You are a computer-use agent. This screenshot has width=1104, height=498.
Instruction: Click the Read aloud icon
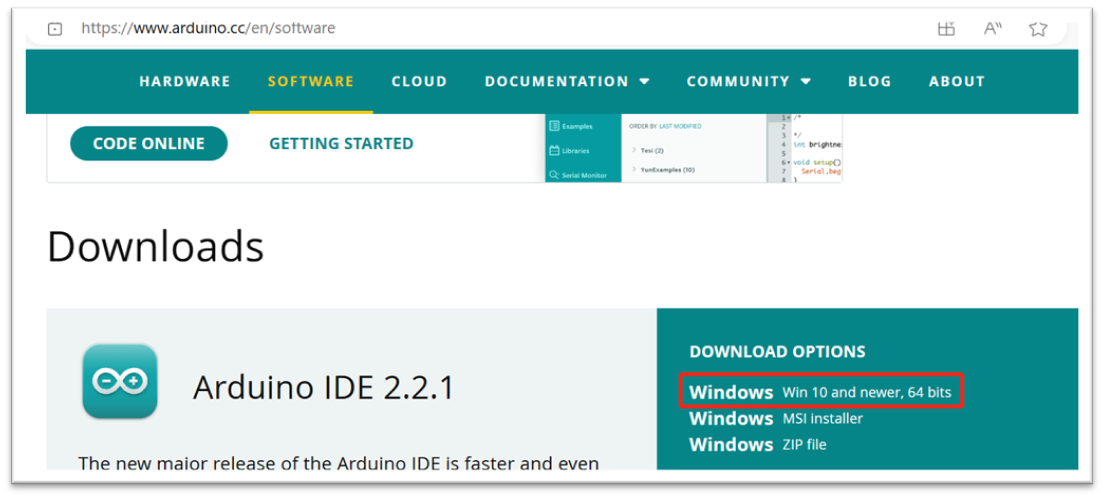click(x=993, y=29)
